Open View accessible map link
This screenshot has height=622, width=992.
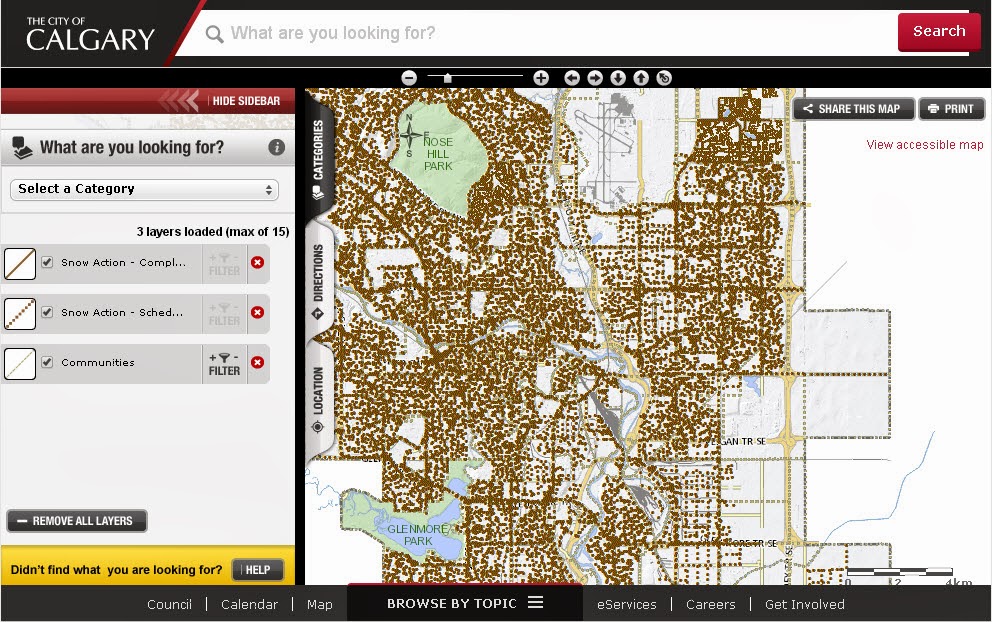[x=924, y=145]
